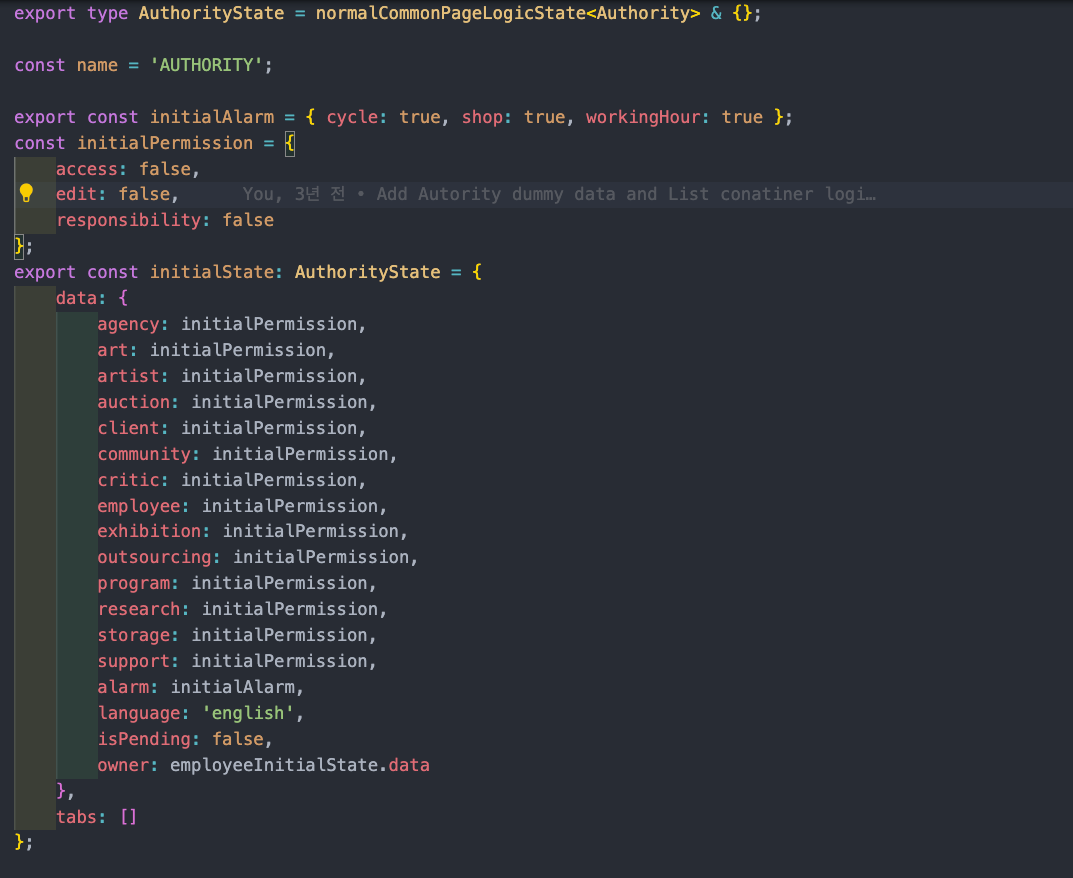Click the community property key
The height and width of the screenshot is (878, 1073).
[144, 454]
